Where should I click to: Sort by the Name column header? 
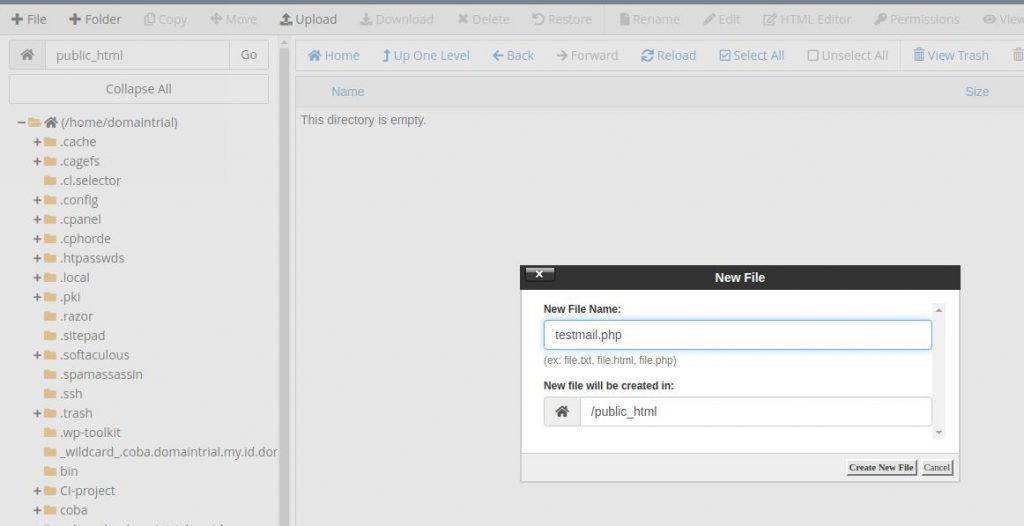(347, 92)
